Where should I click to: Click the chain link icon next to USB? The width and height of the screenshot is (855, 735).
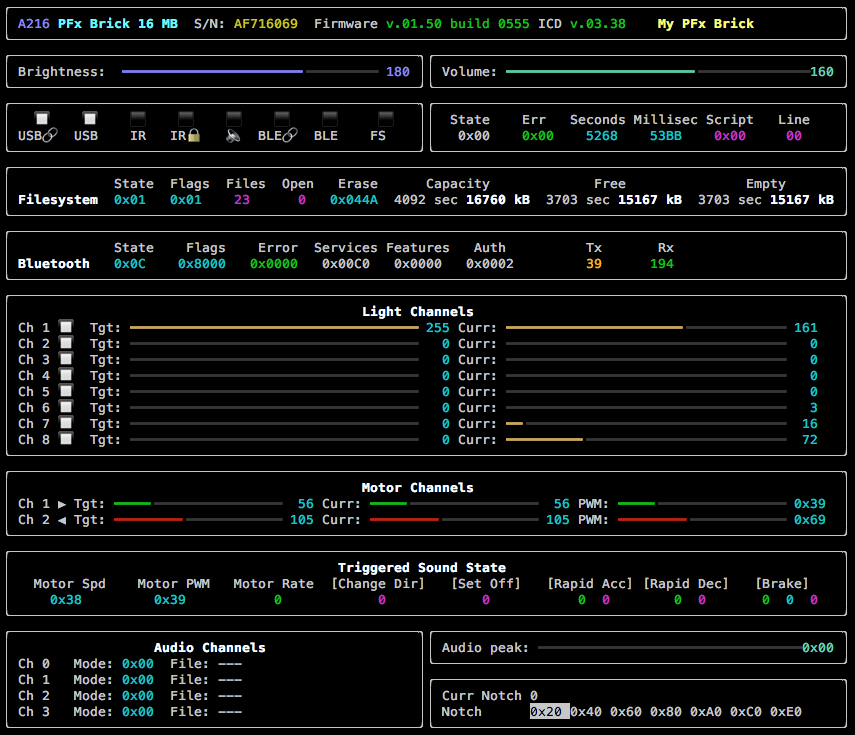(50, 135)
